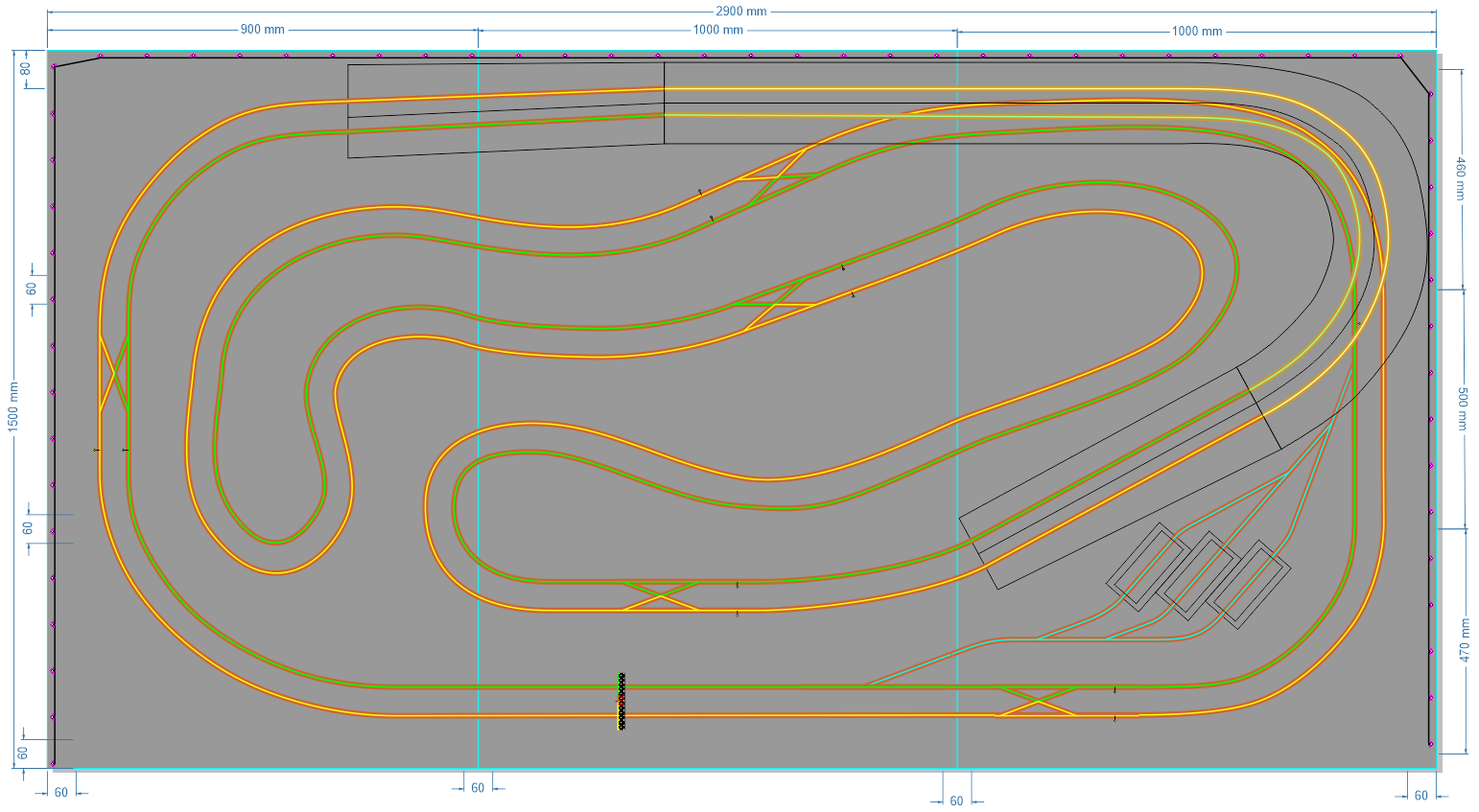Click the rightmost pit garage rectangle
This screenshot has height=812, width=1479.
(x=1251, y=585)
